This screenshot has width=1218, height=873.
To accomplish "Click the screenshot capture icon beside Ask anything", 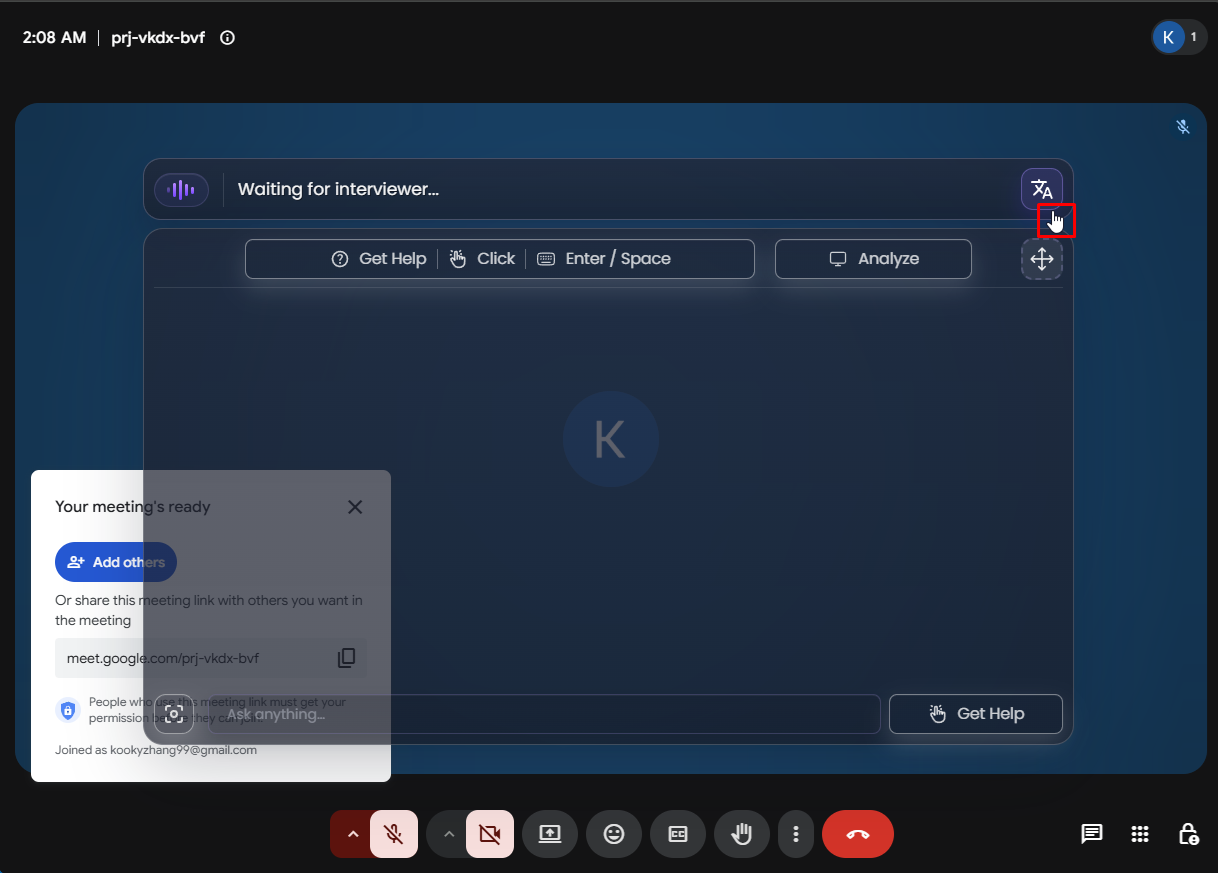I will pyautogui.click(x=174, y=714).
